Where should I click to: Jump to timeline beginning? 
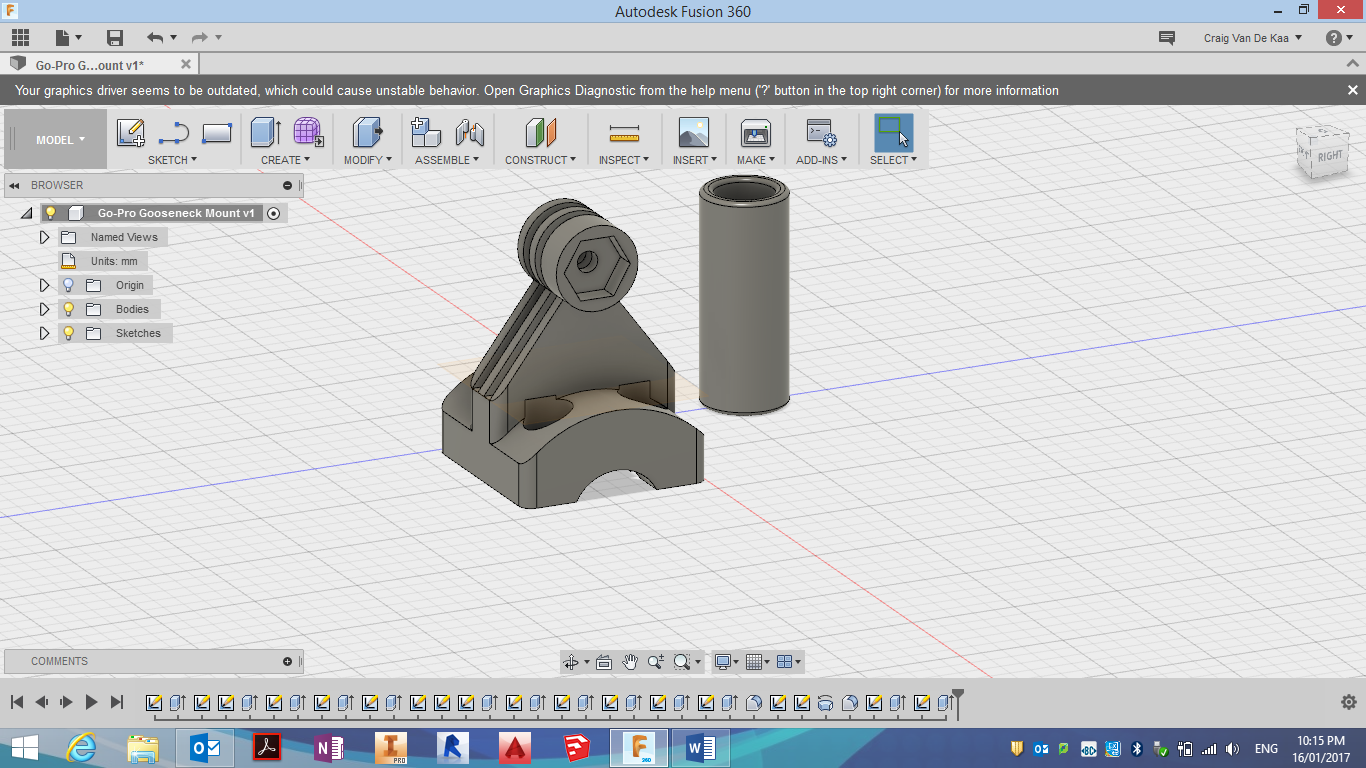pos(17,702)
